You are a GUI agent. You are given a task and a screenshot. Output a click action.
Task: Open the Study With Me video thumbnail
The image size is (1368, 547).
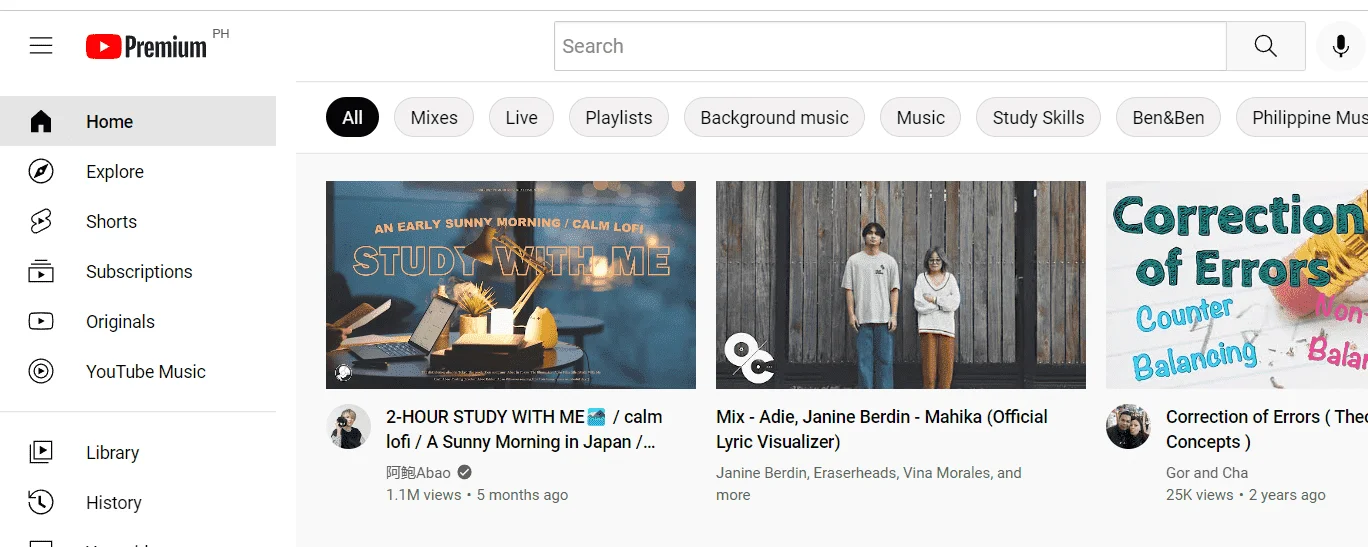511,285
